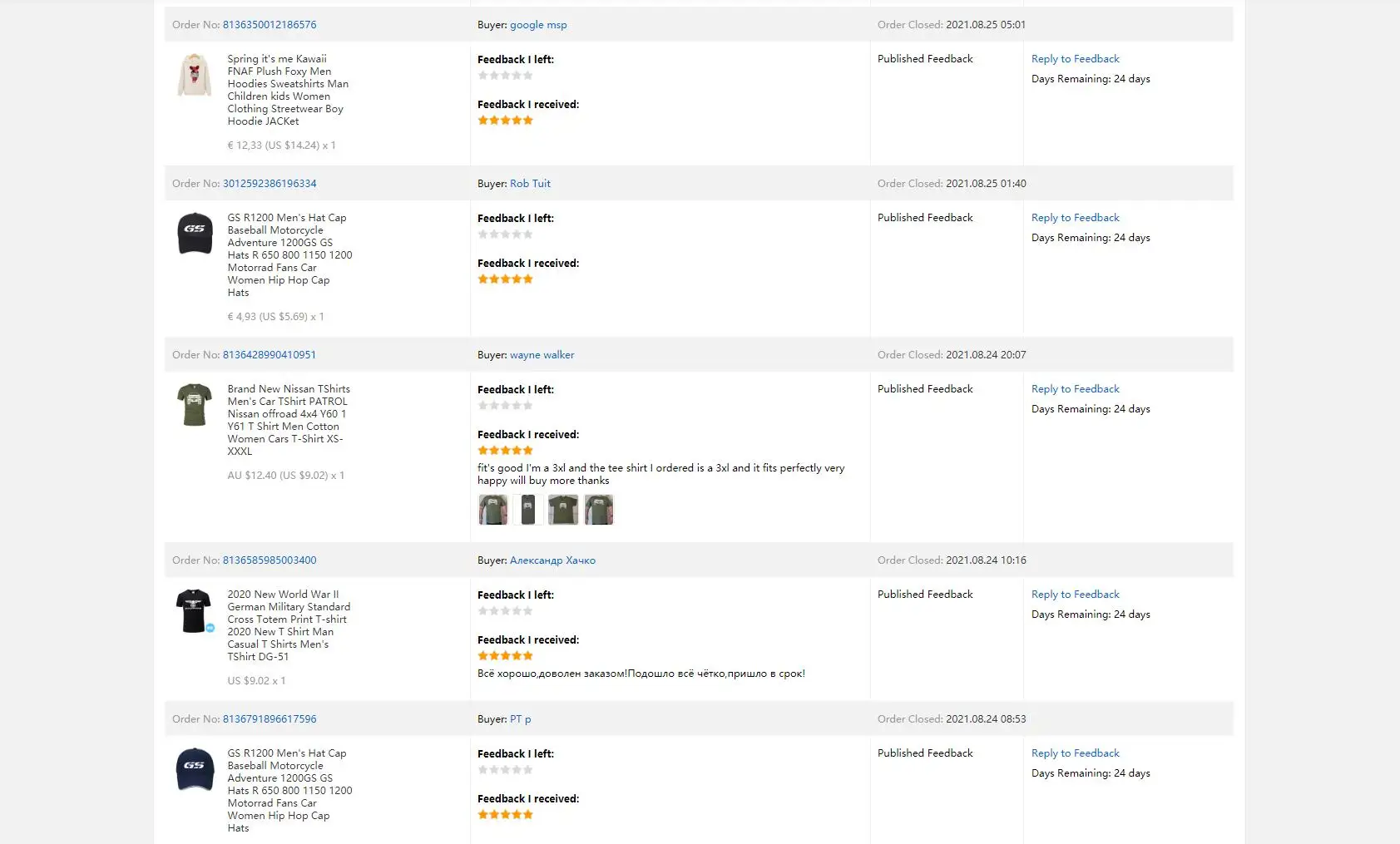Reply to Feedback for google msp order
This screenshot has width=1400, height=844.
pos(1075,59)
